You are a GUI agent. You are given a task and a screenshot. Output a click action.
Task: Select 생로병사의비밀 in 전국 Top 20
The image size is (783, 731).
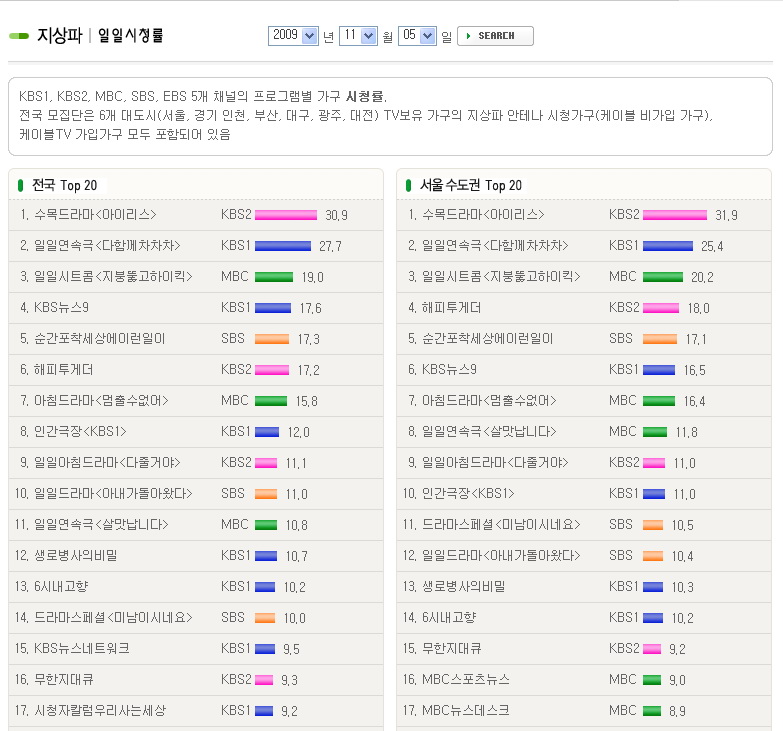pyautogui.click(x=75, y=555)
